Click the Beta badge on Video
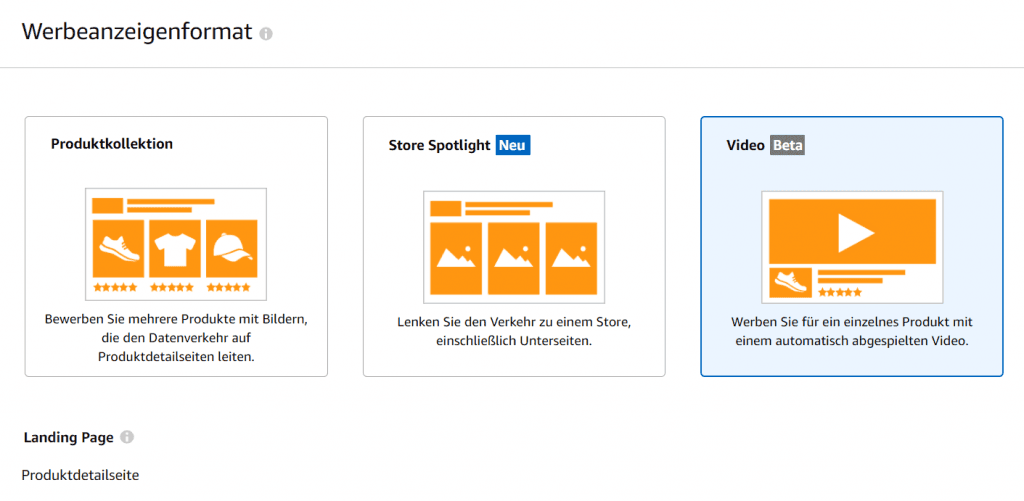 [787, 145]
